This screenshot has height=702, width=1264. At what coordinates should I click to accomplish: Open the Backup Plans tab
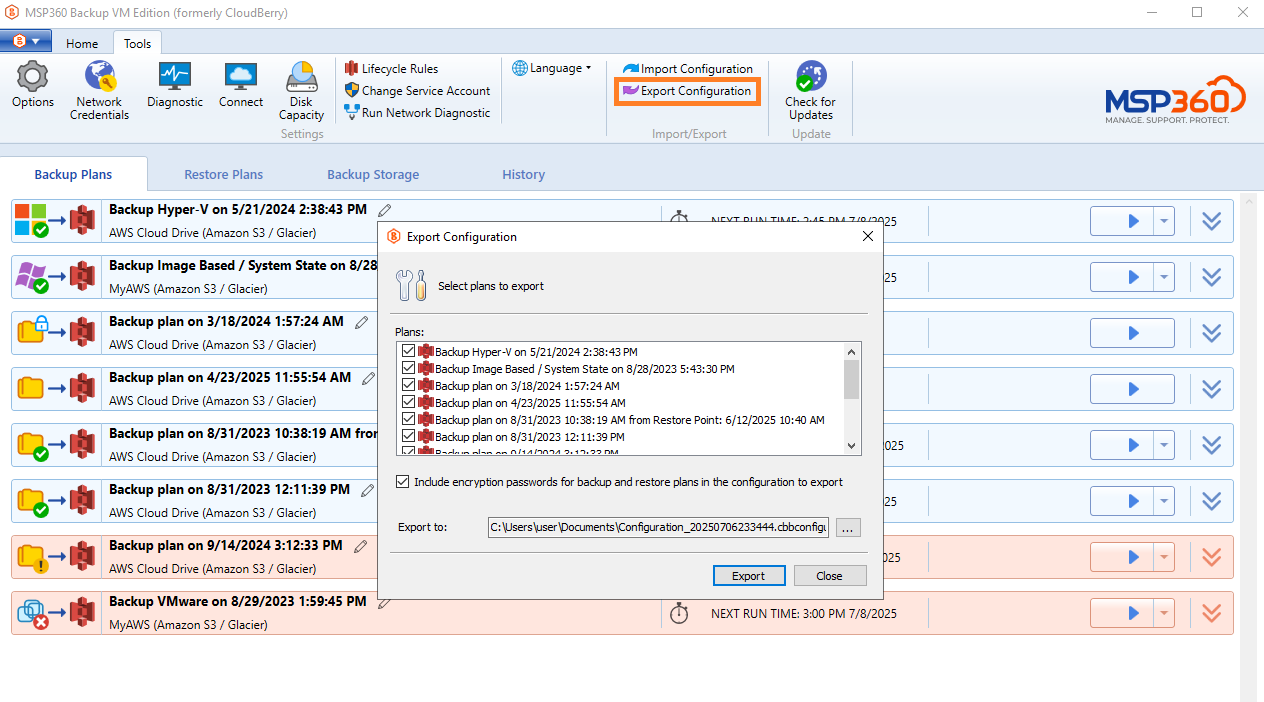tap(73, 174)
